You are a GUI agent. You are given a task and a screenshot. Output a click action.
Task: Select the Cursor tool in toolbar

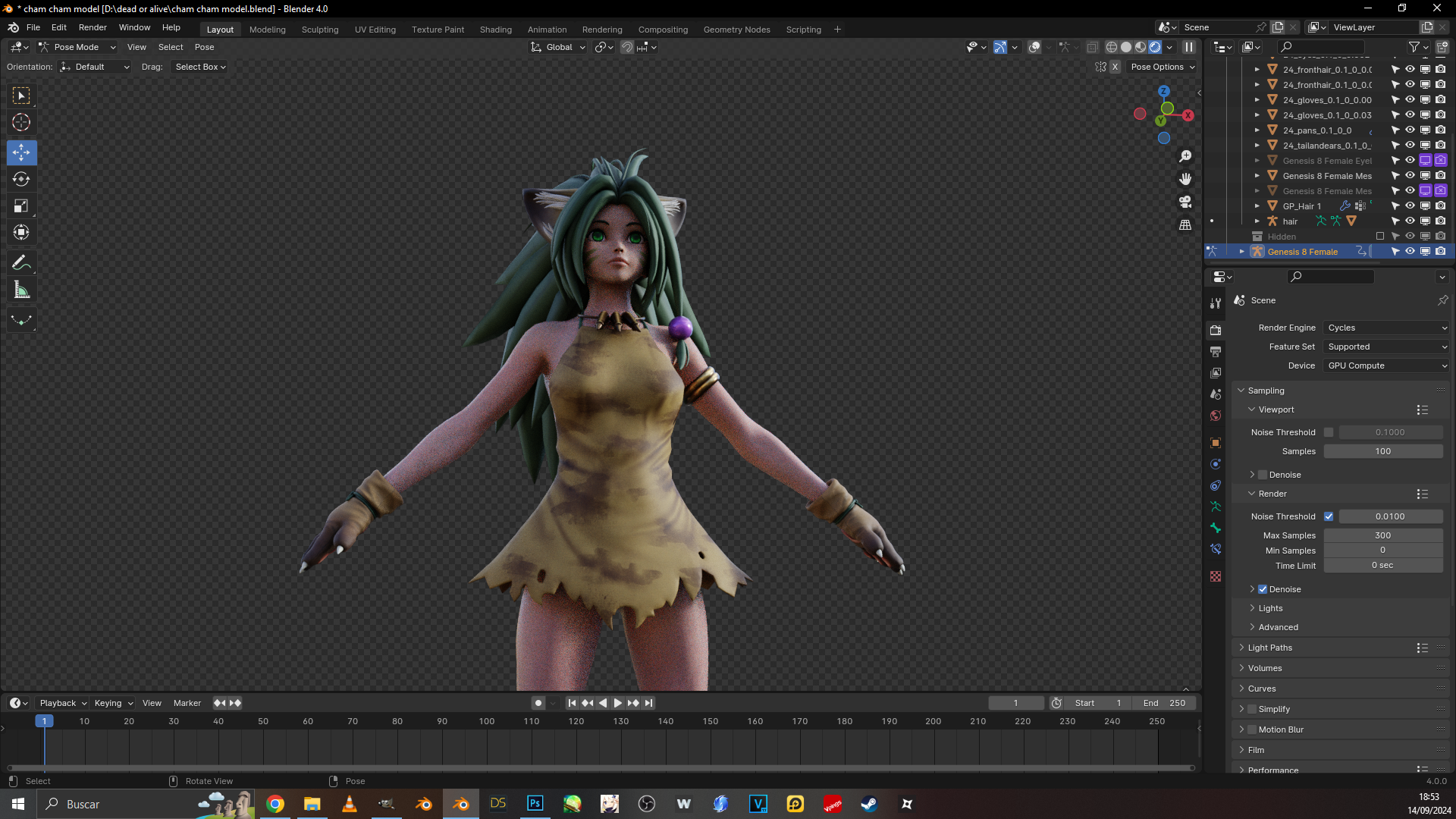(x=21, y=122)
